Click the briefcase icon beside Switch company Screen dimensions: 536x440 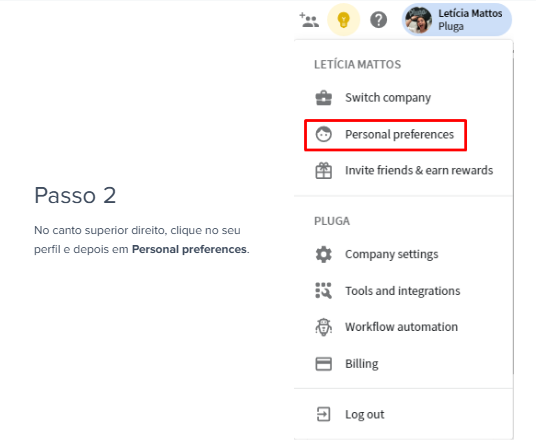(x=323, y=98)
